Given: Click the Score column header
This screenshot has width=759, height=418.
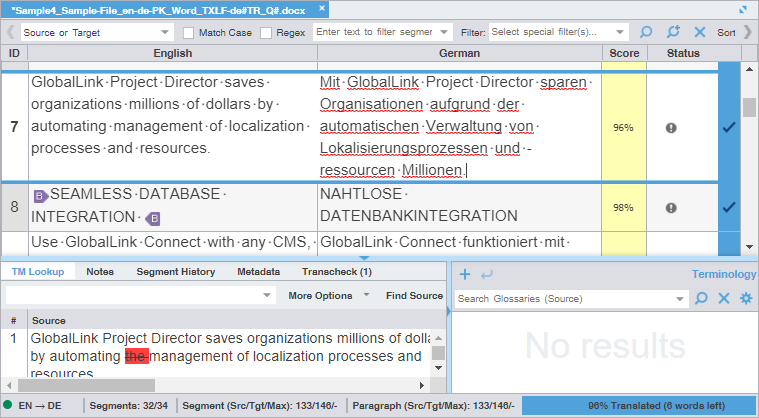Looking at the screenshot, I should click(x=624, y=53).
